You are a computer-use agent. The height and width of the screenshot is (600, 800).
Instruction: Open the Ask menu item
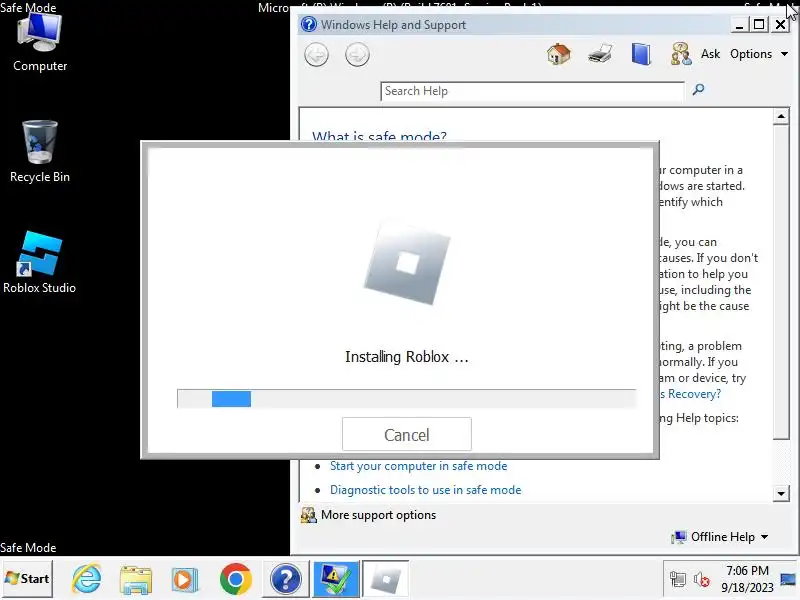[710, 54]
